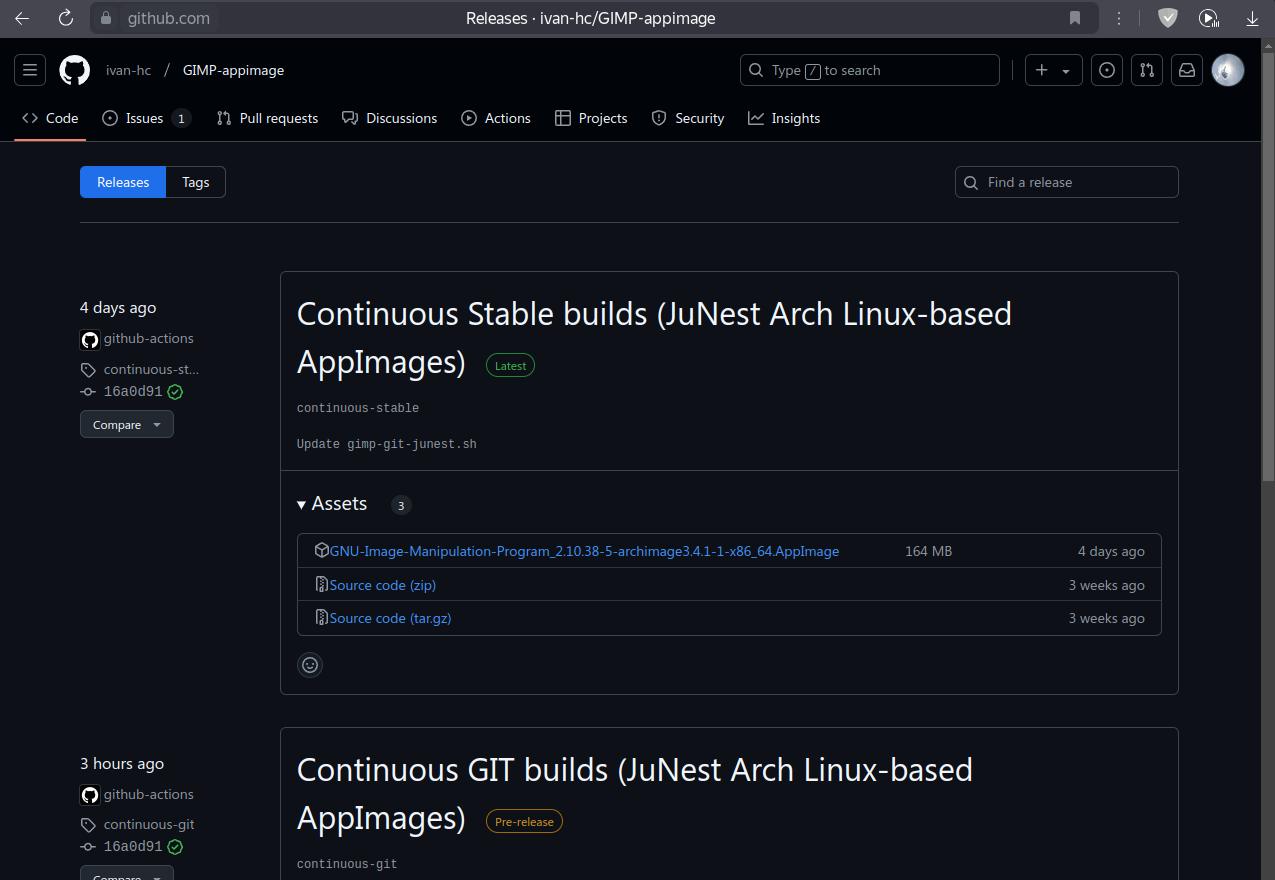Reload the page with the refresh icon

tap(65, 18)
